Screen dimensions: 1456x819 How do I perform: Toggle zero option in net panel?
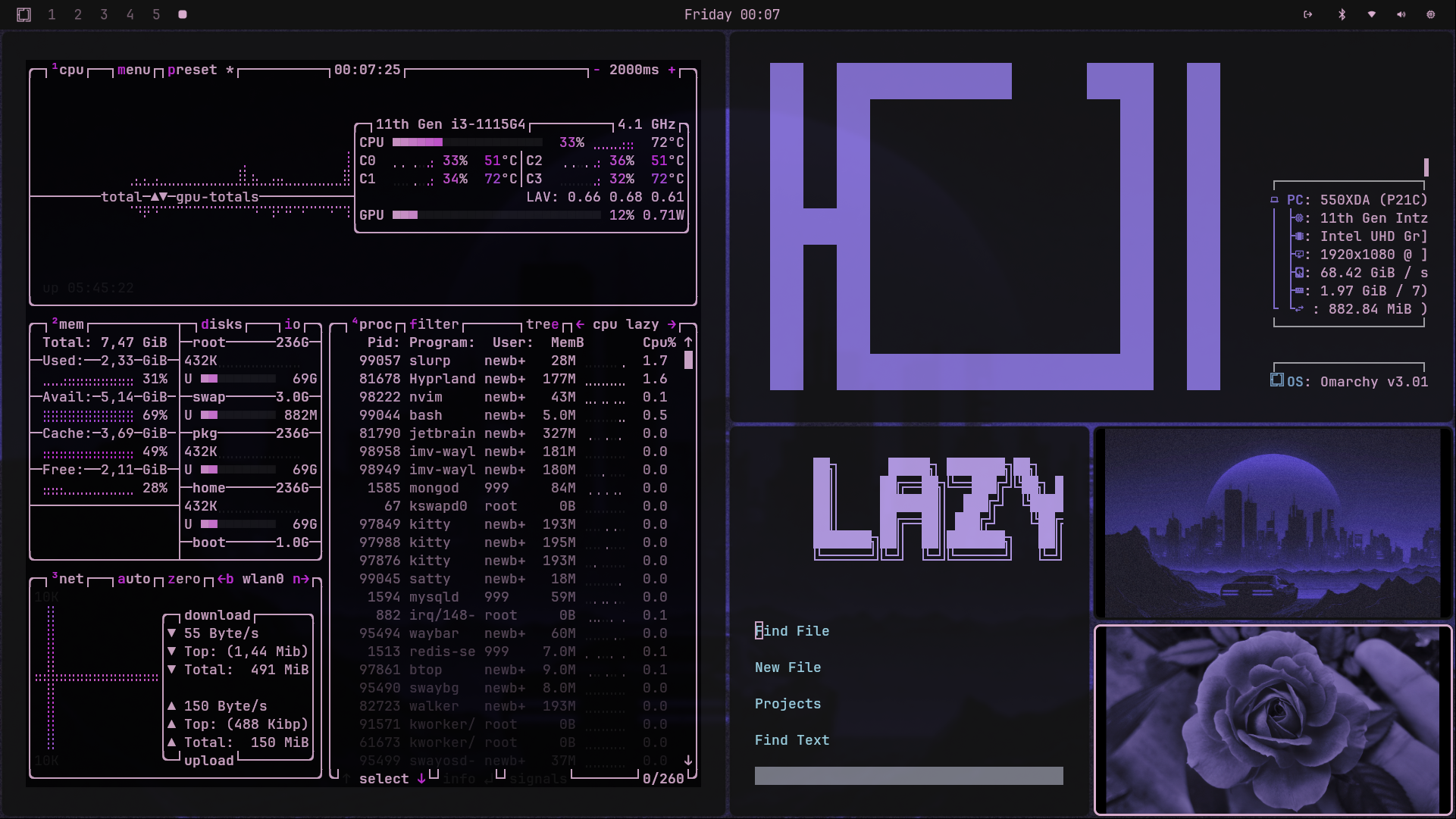coord(183,579)
